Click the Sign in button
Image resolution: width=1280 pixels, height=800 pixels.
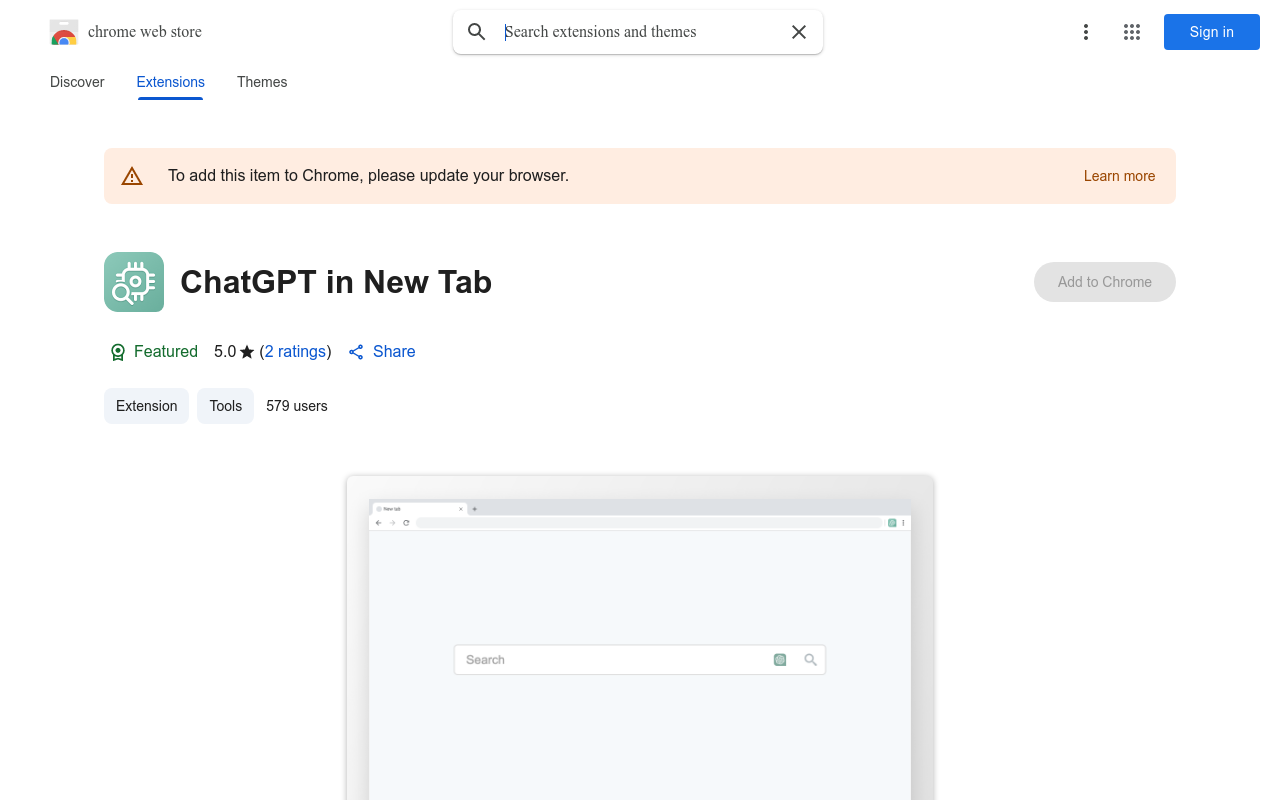(1212, 32)
